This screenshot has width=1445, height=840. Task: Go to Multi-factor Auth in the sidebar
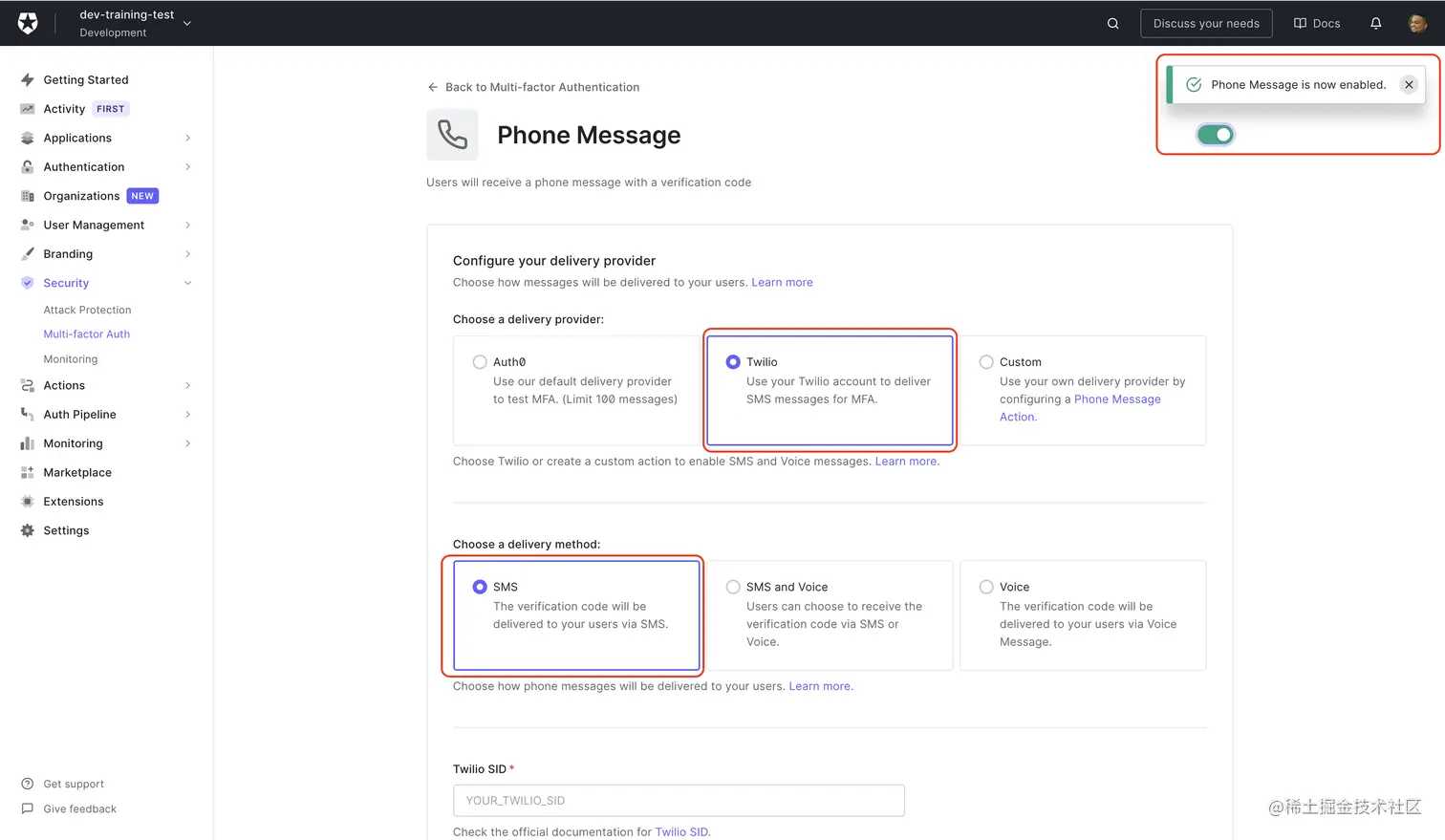[86, 334]
